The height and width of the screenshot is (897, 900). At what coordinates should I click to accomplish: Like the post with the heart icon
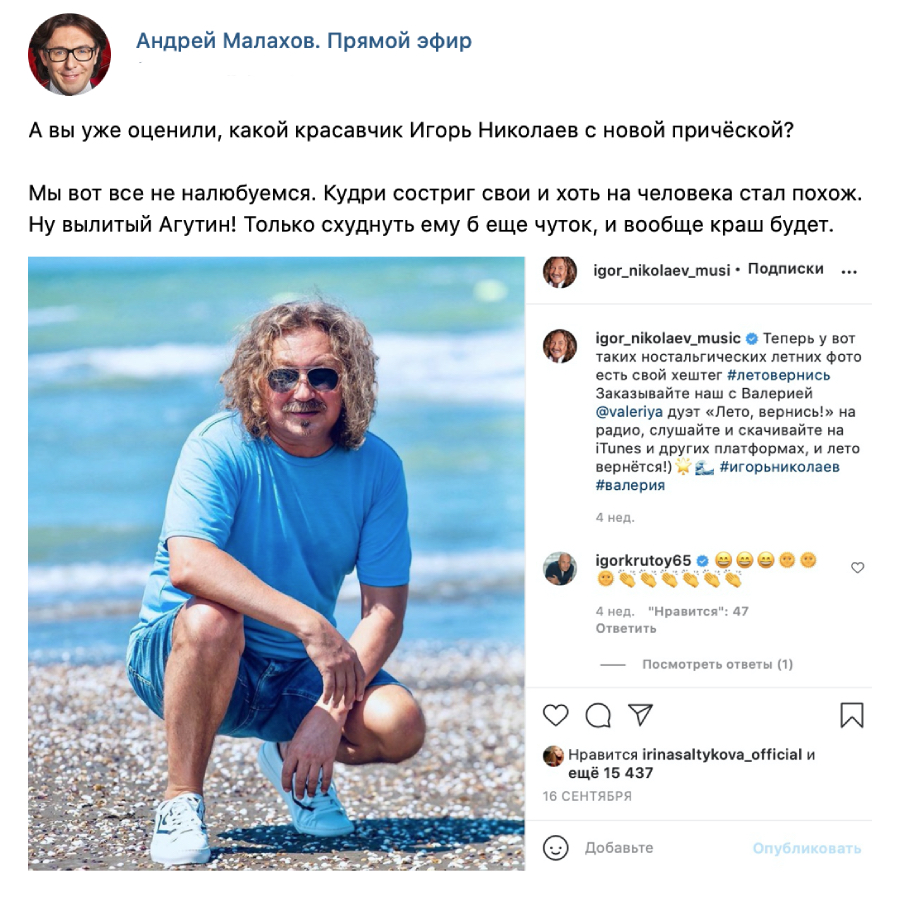[555, 715]
